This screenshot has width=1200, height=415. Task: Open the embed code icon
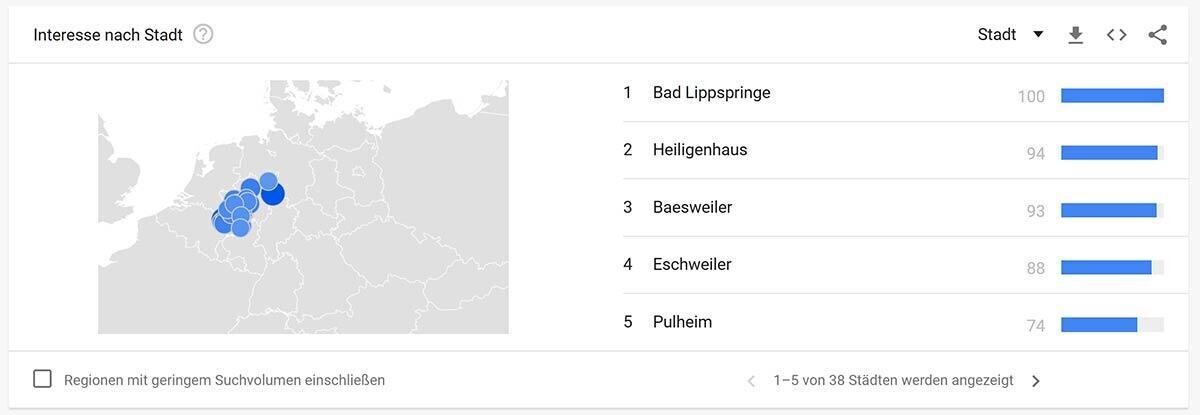pyautogui.click(x=1116, y=35)
